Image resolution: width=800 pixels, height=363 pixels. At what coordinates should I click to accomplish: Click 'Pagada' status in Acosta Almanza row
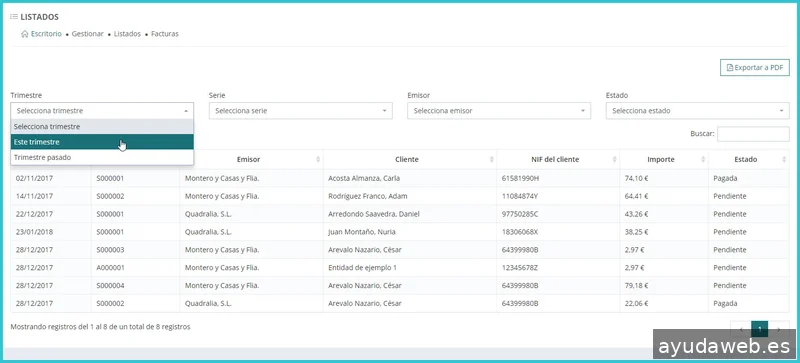pos(726,178)
